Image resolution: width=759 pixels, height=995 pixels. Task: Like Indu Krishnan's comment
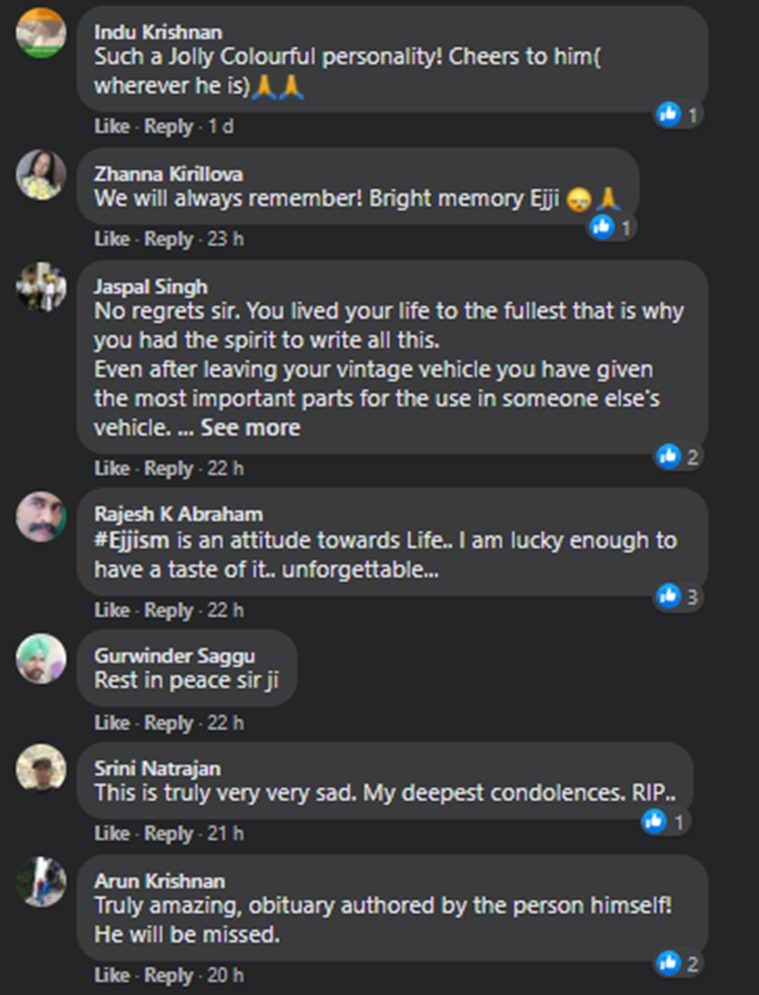112,127
